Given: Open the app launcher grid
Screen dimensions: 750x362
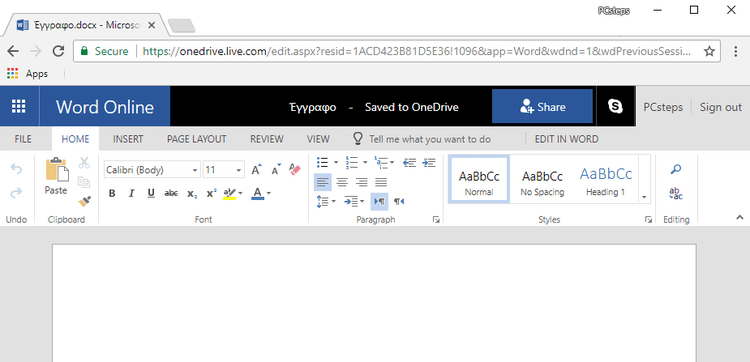Looking at the screenshot, I should pyautogui.click(x=19, y=106).
